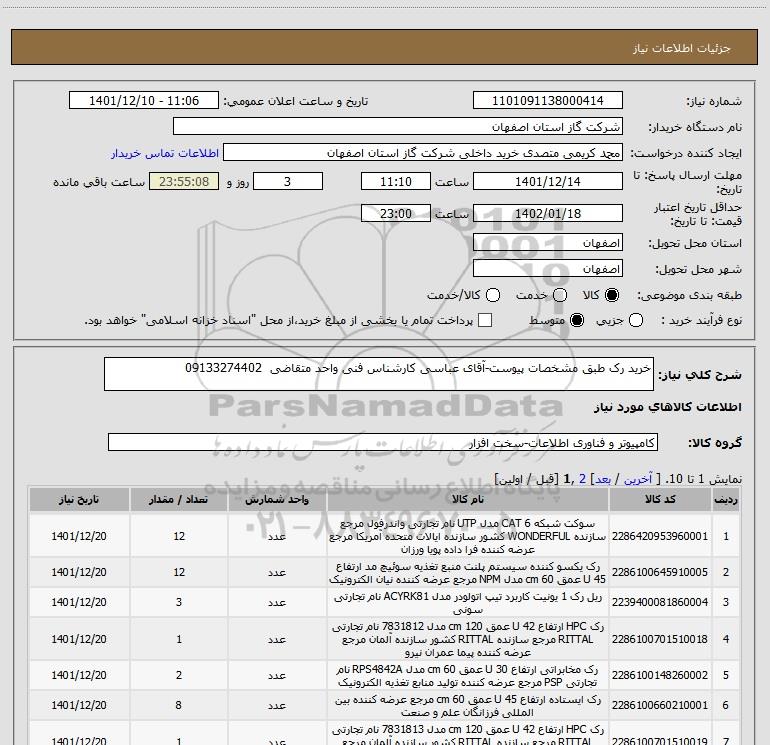
Task: Open اطلاعات تماس خریدار link
Action: pos(165,153)
